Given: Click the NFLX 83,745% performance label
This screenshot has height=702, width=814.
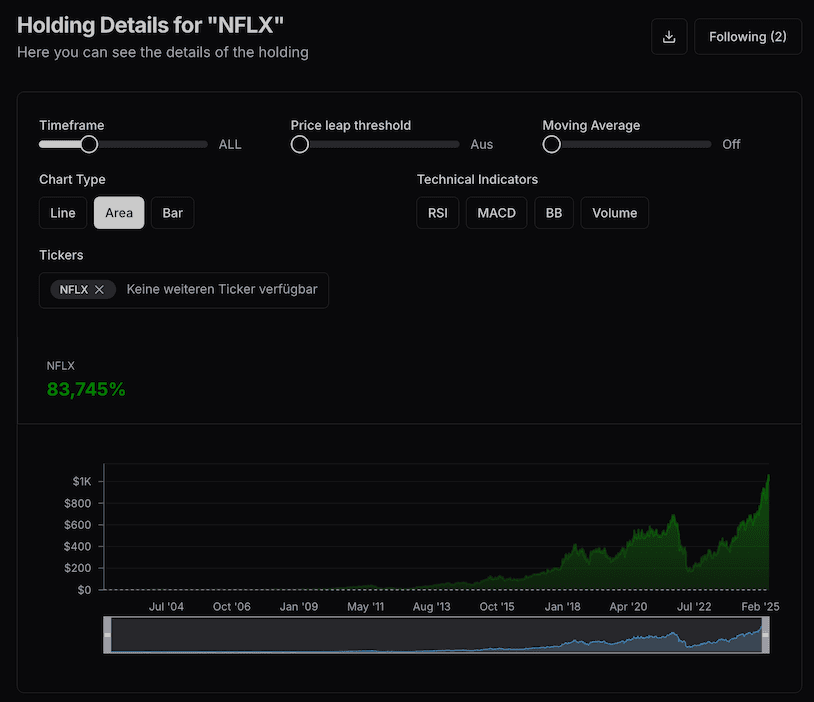Looking at the screenshot, I should click(x=86, y=389).
